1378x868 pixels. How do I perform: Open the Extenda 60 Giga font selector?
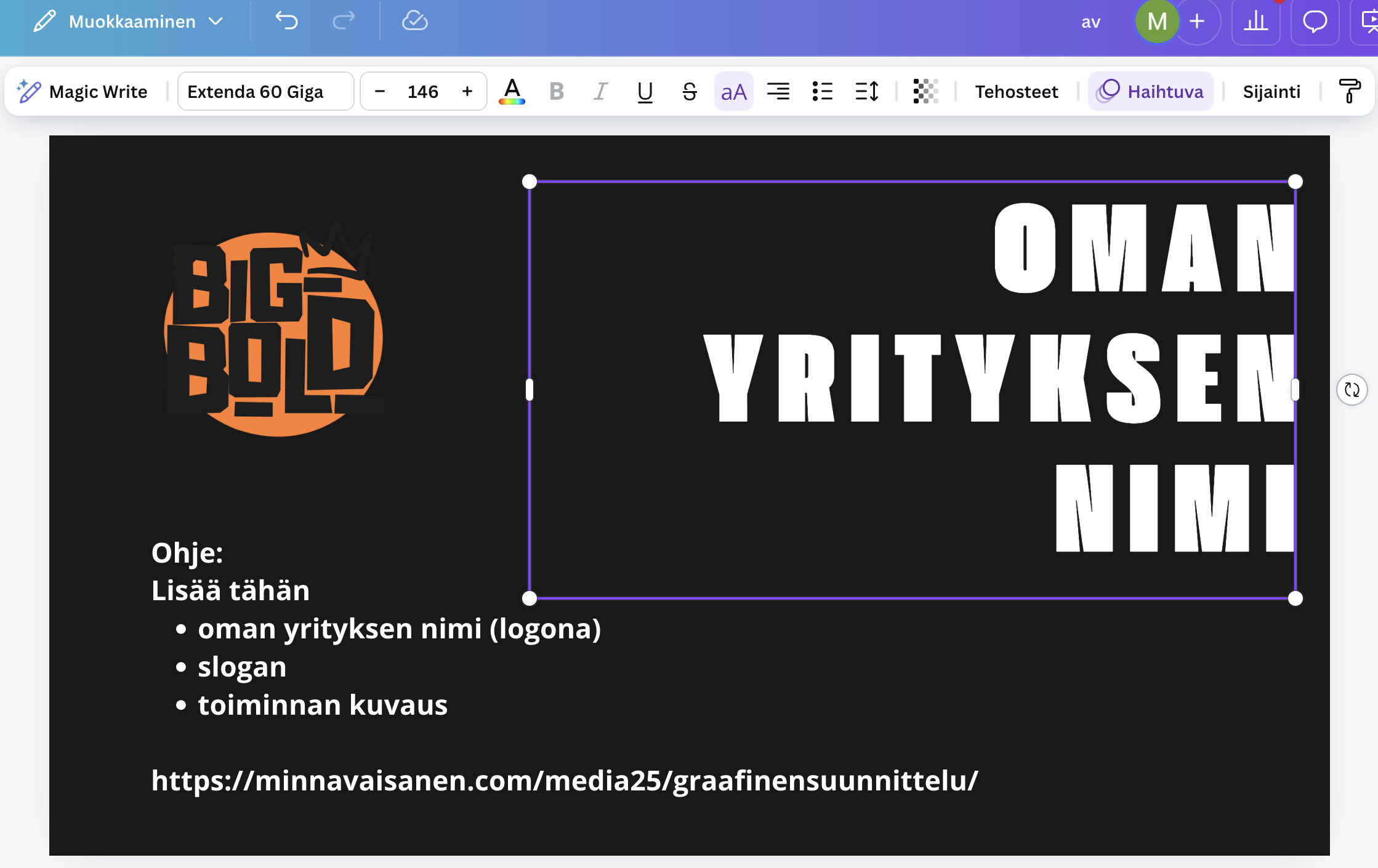click(x=265, y=91)
